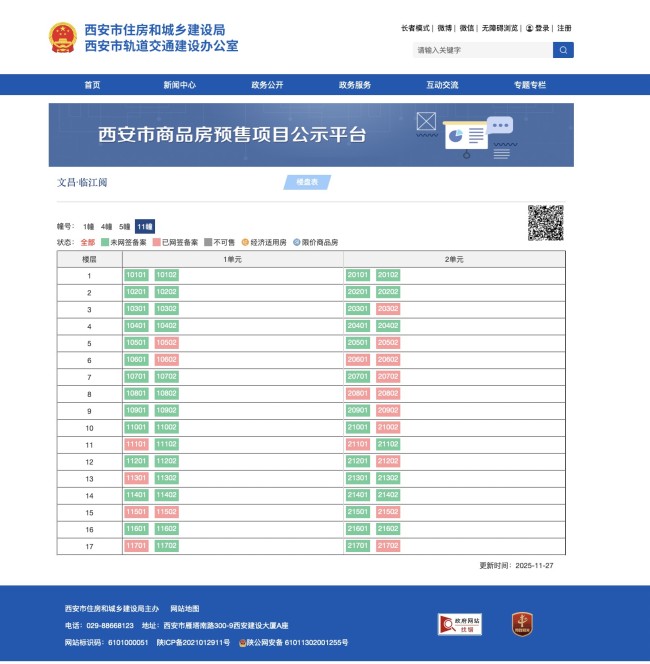Filter by gray 不可售 status

click(x=219, y=242)
